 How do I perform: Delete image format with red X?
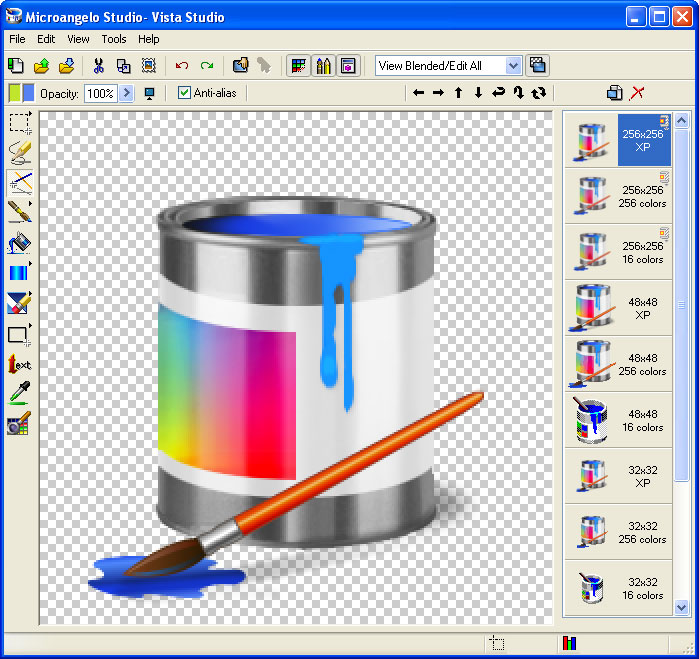[x=637, y=93]
